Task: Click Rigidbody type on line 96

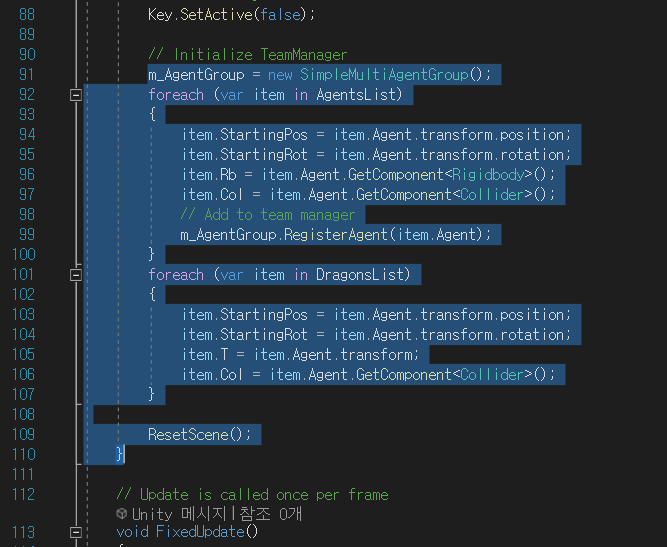Action: [488, 175]
